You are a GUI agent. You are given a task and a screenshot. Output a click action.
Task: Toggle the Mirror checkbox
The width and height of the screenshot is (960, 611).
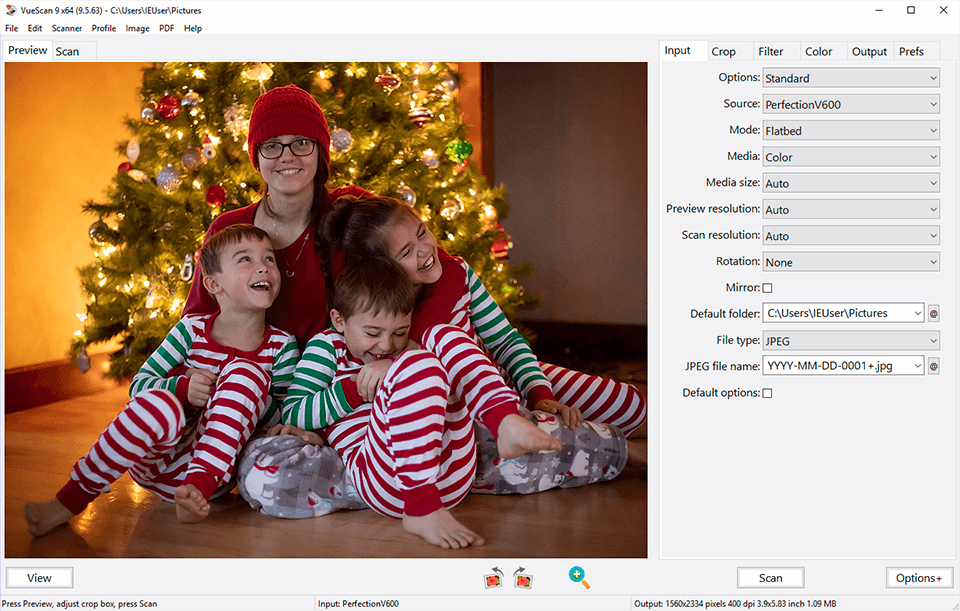[767, 288]
